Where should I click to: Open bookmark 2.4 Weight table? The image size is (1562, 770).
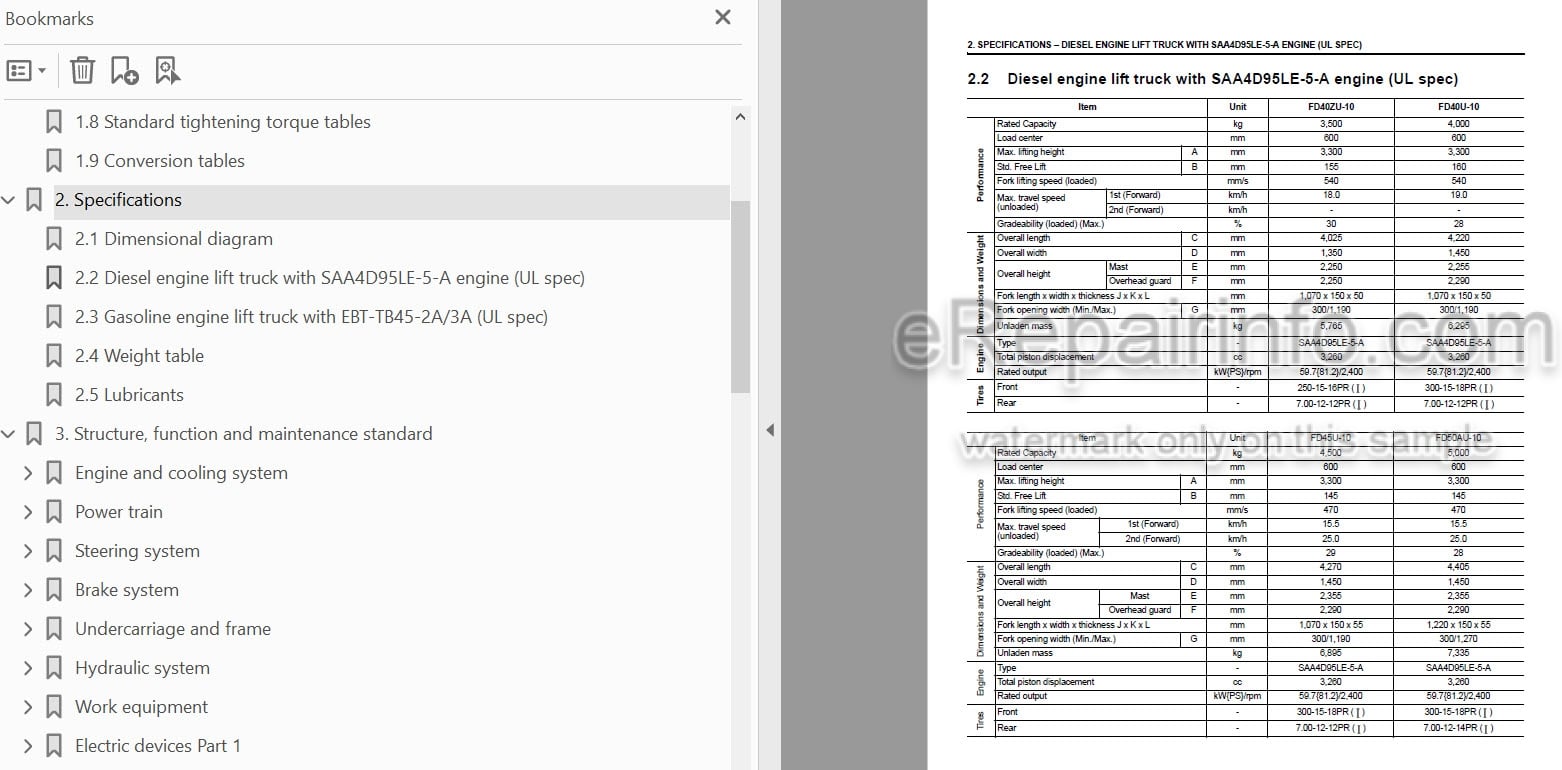(139, 356)
